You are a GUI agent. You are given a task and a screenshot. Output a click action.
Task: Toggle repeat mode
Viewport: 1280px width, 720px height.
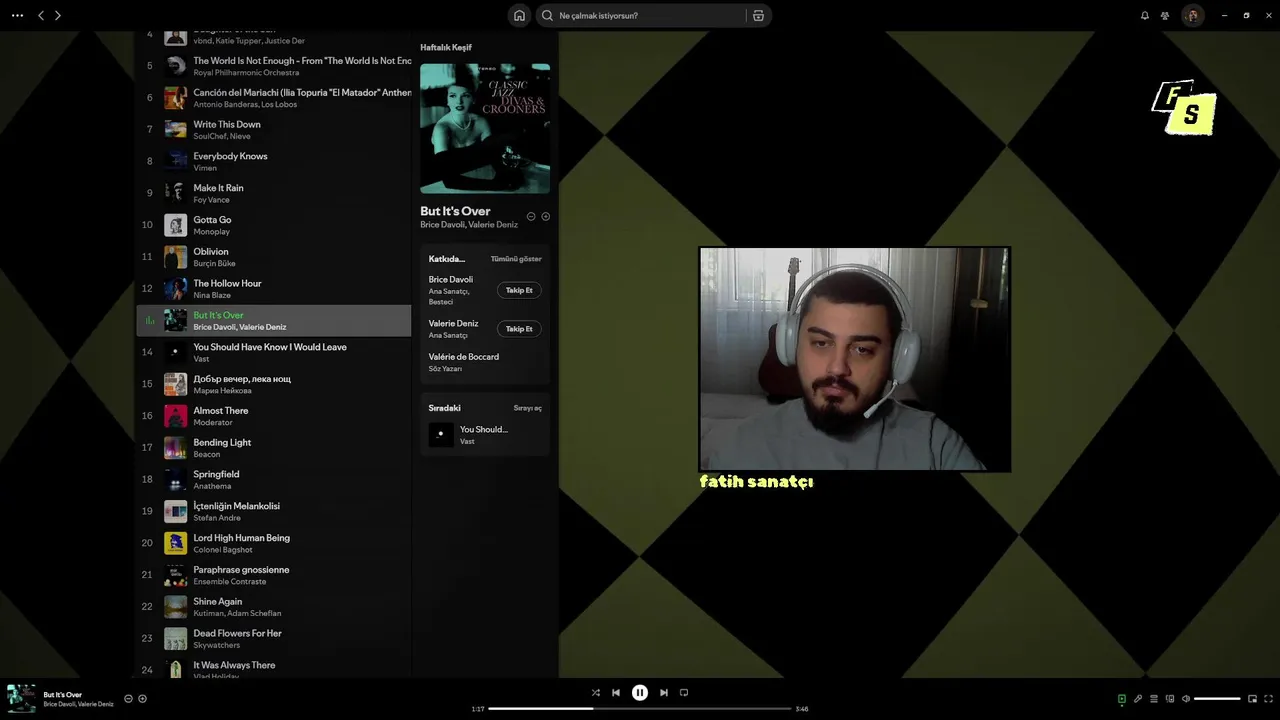click(x=684, y=692)
